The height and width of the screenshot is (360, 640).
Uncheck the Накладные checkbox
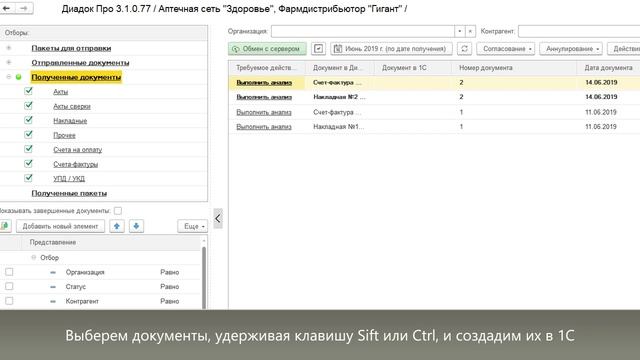tap(28, 120)
